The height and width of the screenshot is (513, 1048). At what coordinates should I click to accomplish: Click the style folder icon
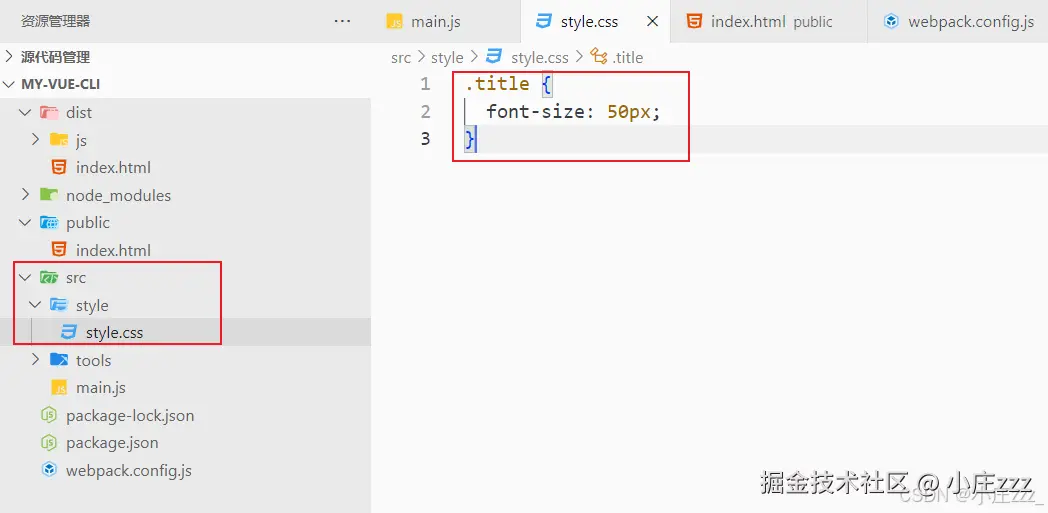pyautogui.click(x=59, y=305)
